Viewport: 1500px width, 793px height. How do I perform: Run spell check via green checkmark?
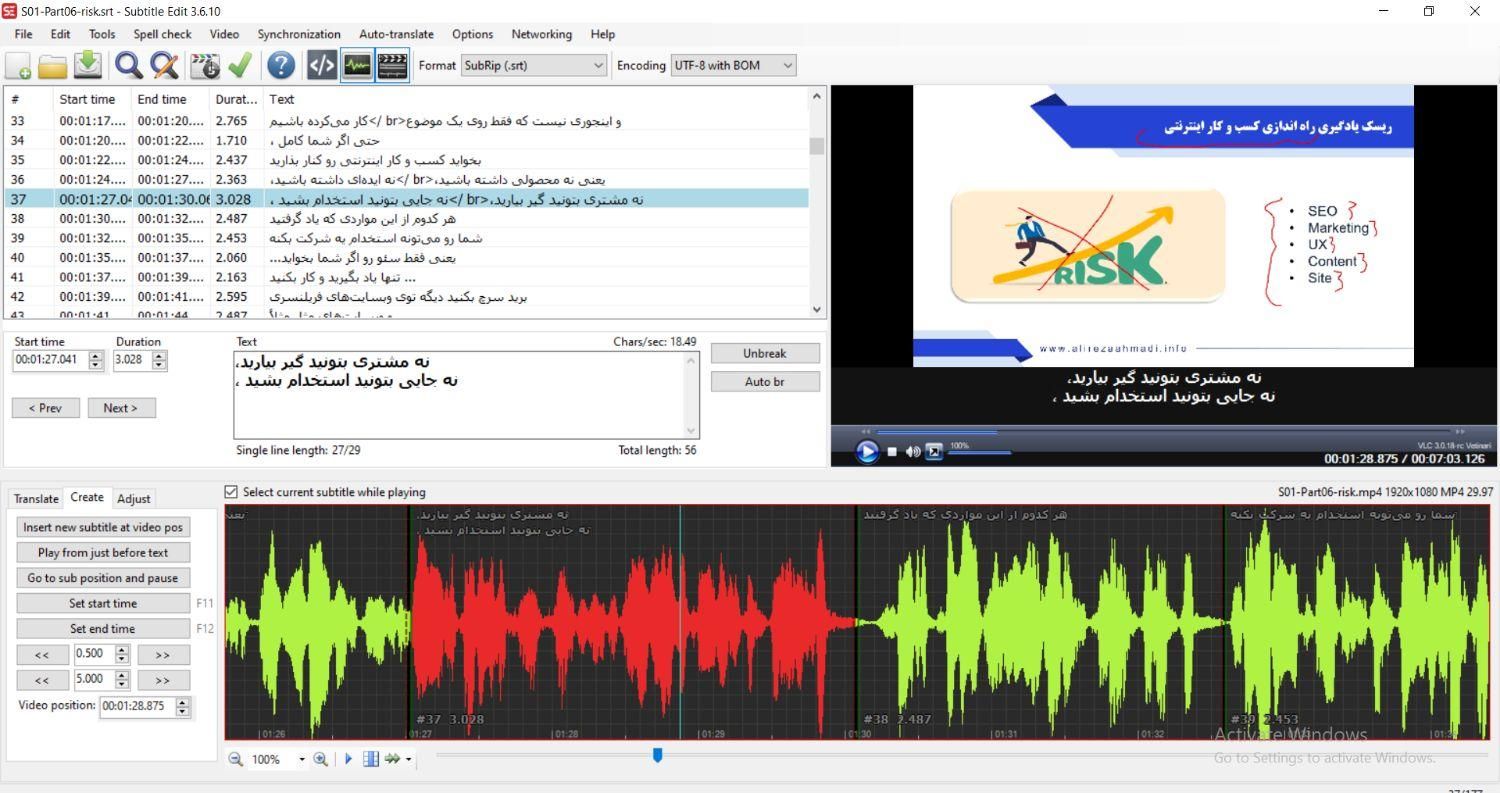coord(240,66)
